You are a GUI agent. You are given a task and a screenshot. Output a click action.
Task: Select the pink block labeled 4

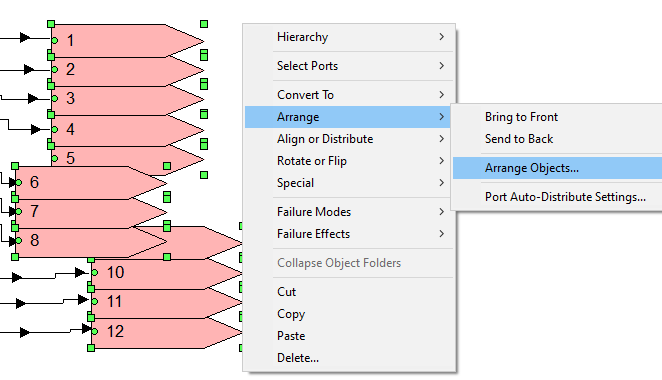pos(127,129)
